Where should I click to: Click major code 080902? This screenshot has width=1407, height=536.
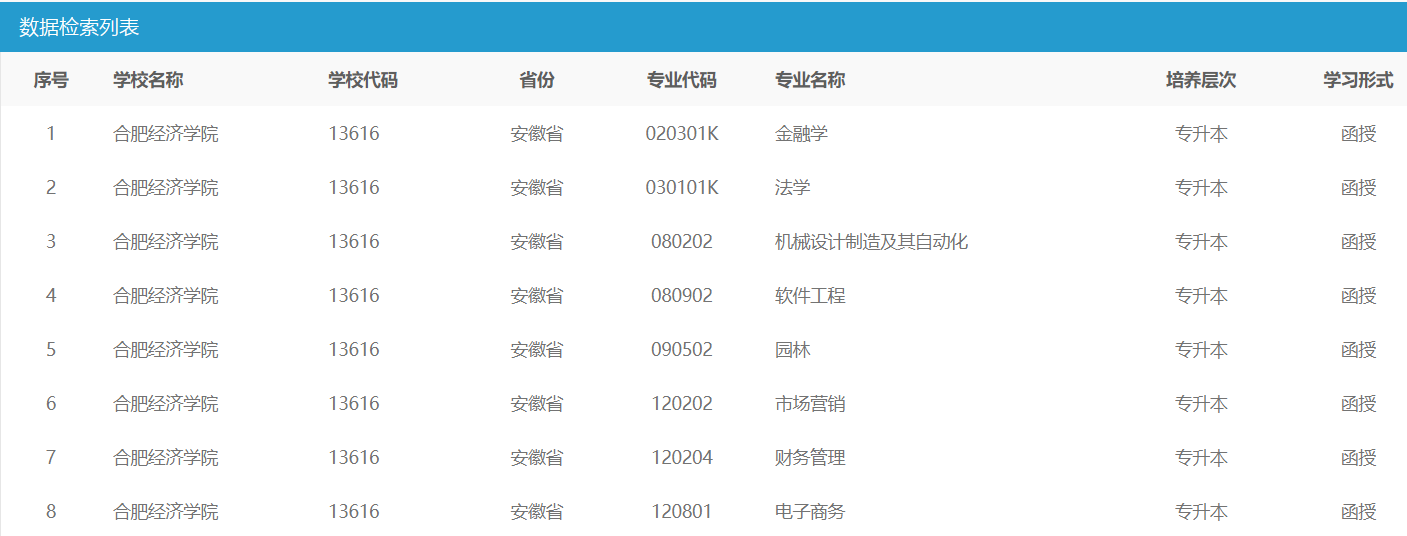682,295
